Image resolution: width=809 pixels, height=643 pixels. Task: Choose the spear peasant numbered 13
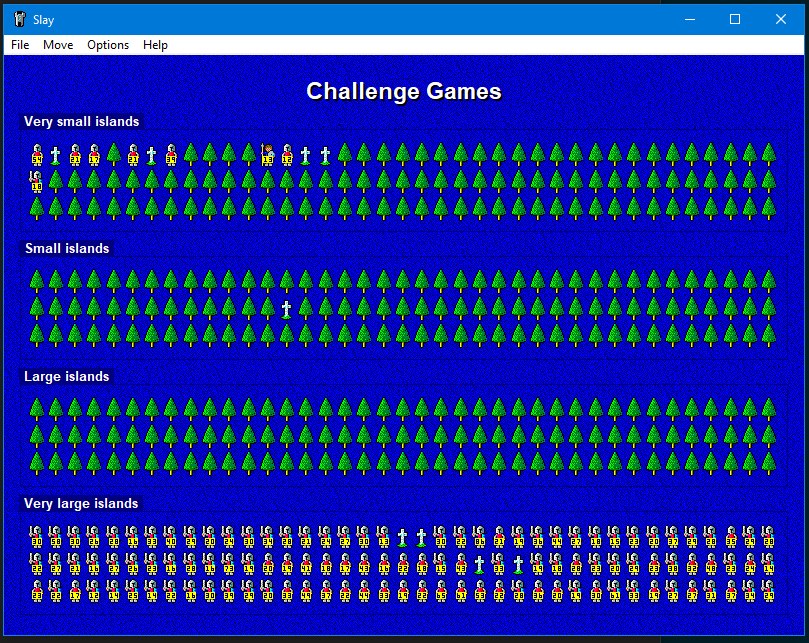(x=267, y=154)
